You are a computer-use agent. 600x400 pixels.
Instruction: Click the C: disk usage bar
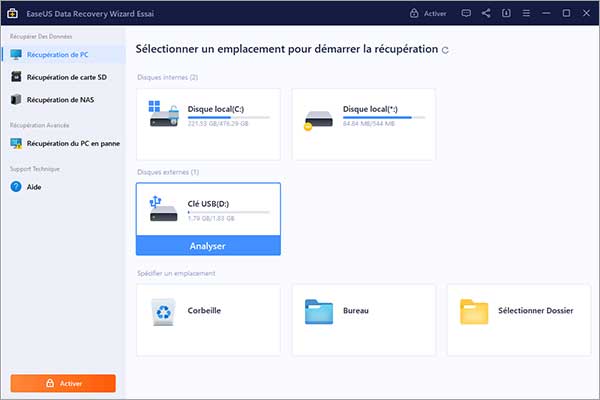[229, 118]
